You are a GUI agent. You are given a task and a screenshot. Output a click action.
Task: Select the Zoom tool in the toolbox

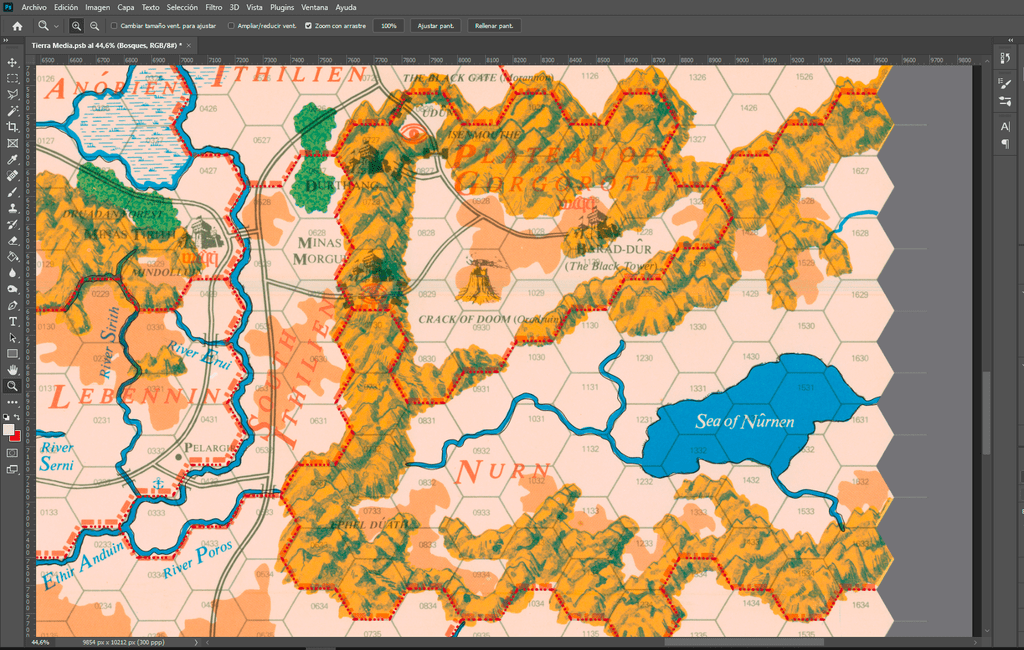tap(12, 386)
